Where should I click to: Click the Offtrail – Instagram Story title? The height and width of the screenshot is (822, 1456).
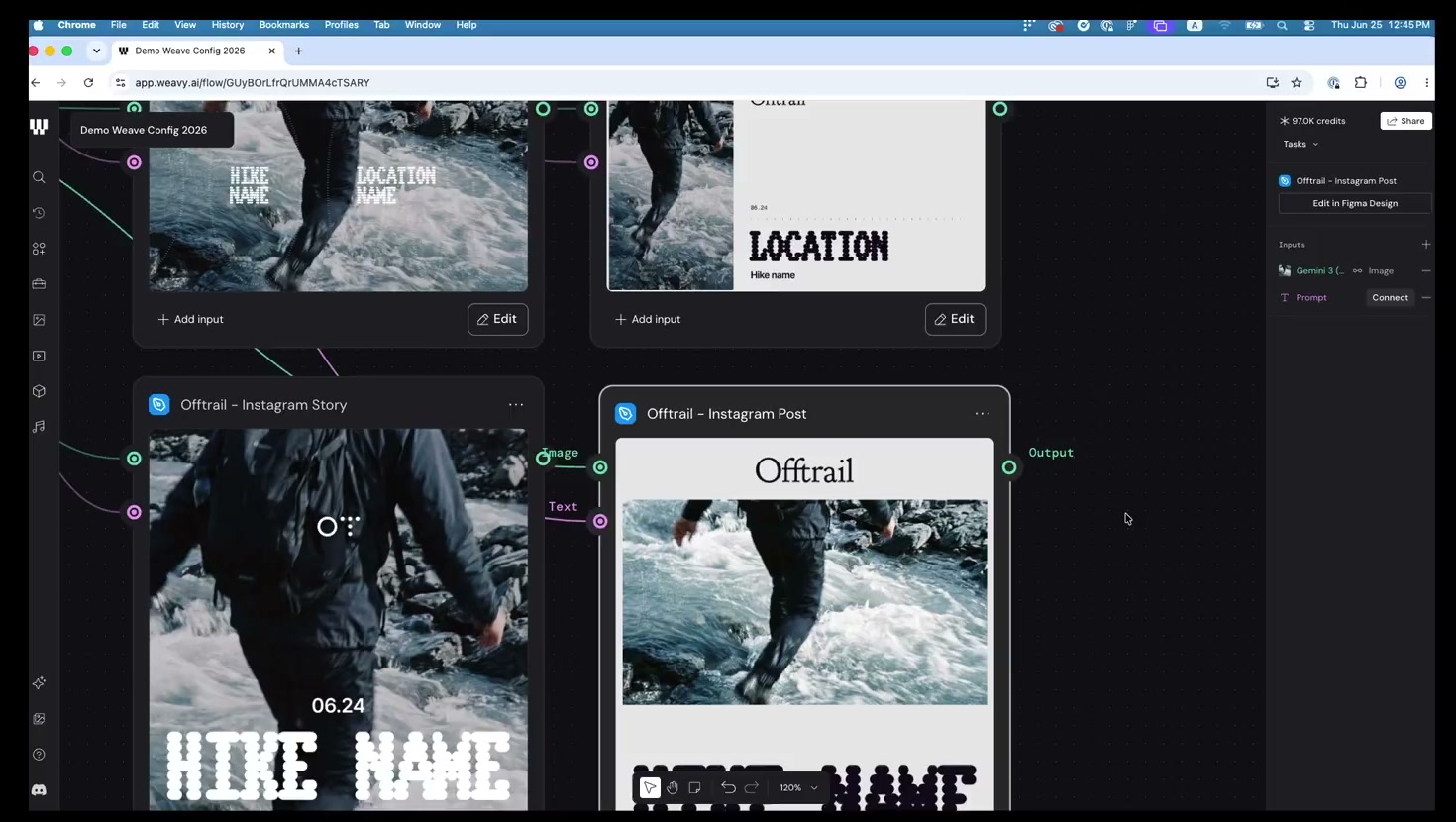pos(263,404)
